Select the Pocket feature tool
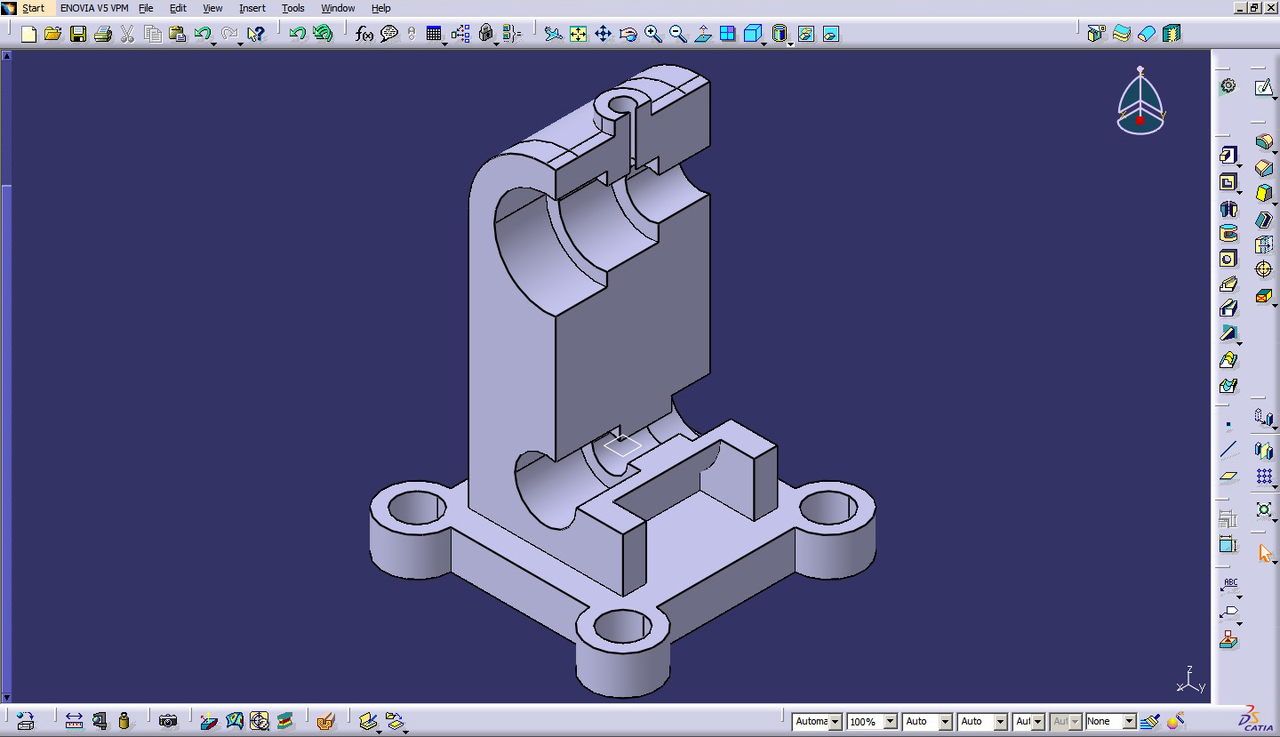 (1228, 182)
